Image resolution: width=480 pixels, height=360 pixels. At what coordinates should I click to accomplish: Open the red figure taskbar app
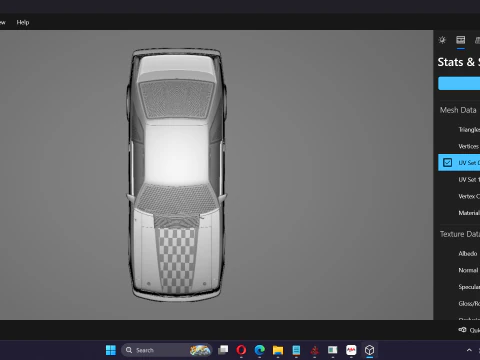[314, 350]
